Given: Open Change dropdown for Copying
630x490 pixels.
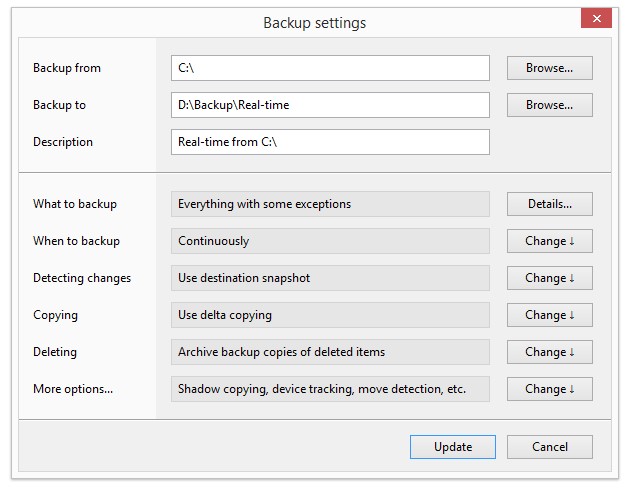Looking at the screenshot, I should click(x=549, y=315).
